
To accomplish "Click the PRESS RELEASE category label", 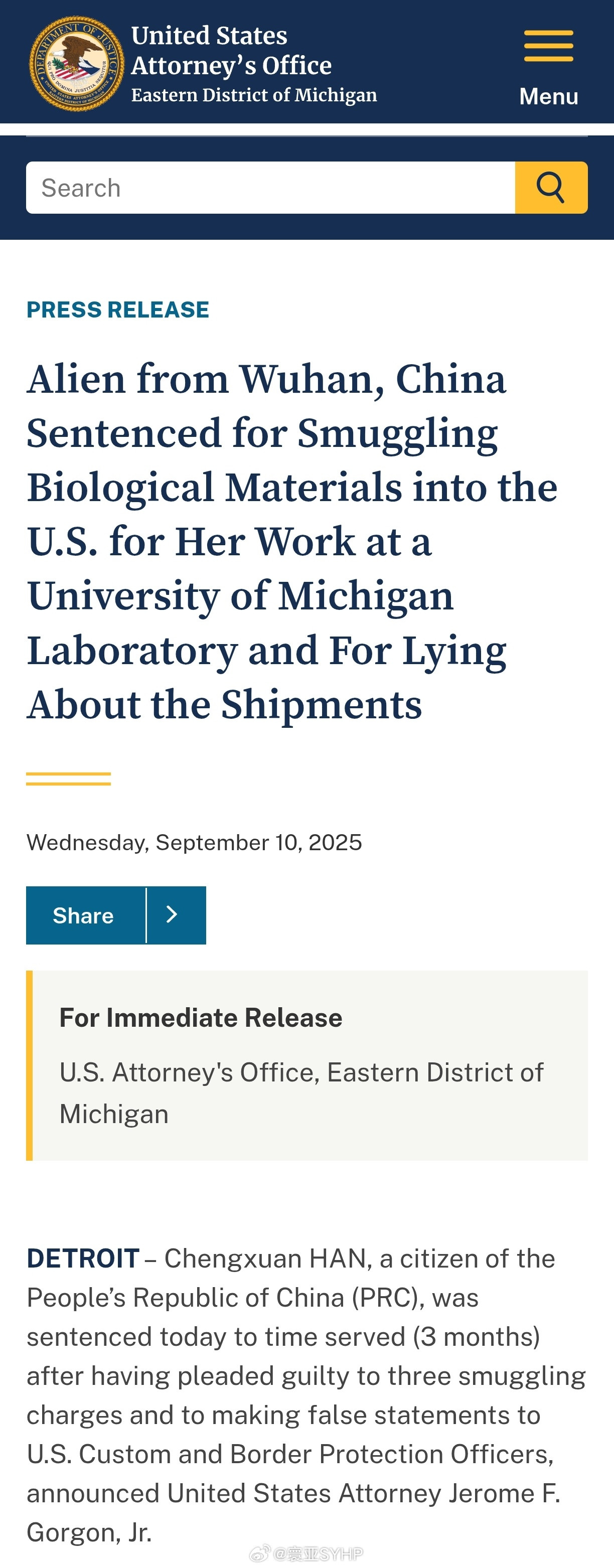I will click(x=117, y=310).
